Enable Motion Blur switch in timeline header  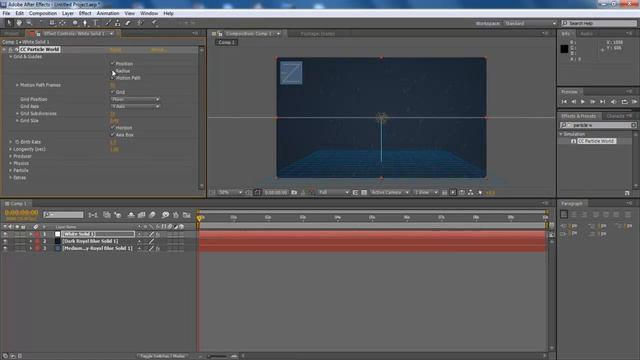coord(152,215)
